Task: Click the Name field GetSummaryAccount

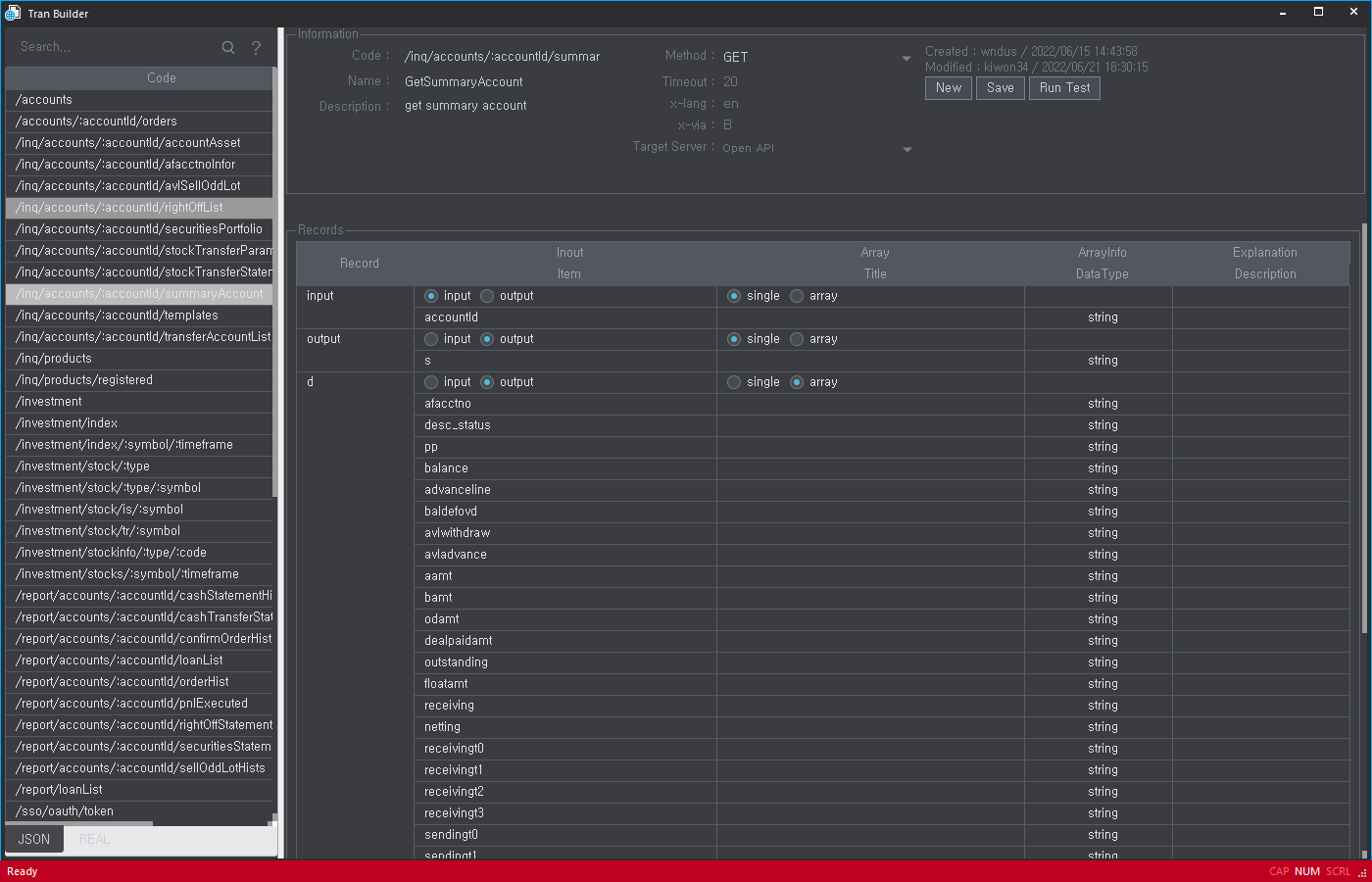Action: [x=464, y=82]
